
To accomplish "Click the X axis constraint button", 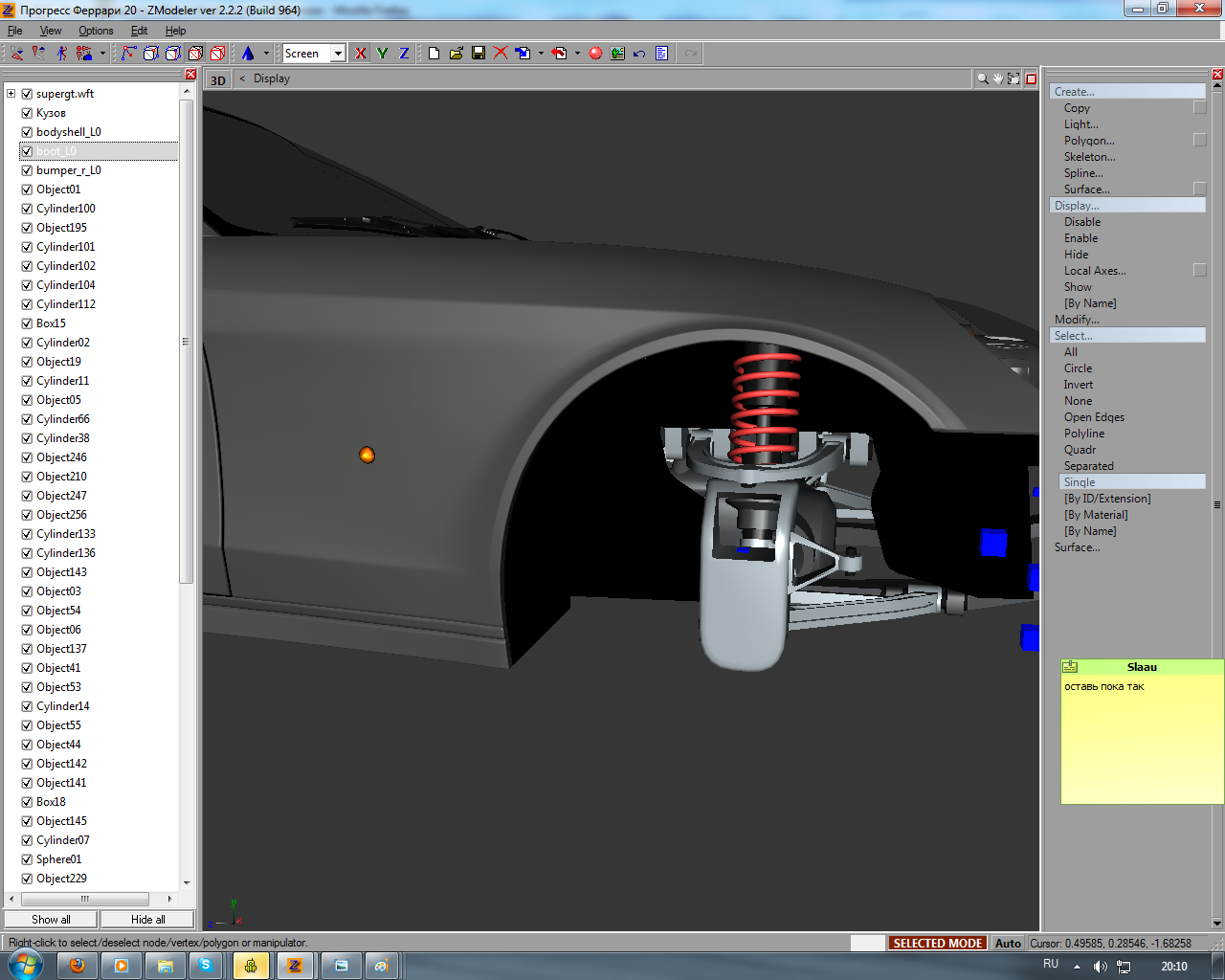I will point(360,54).
